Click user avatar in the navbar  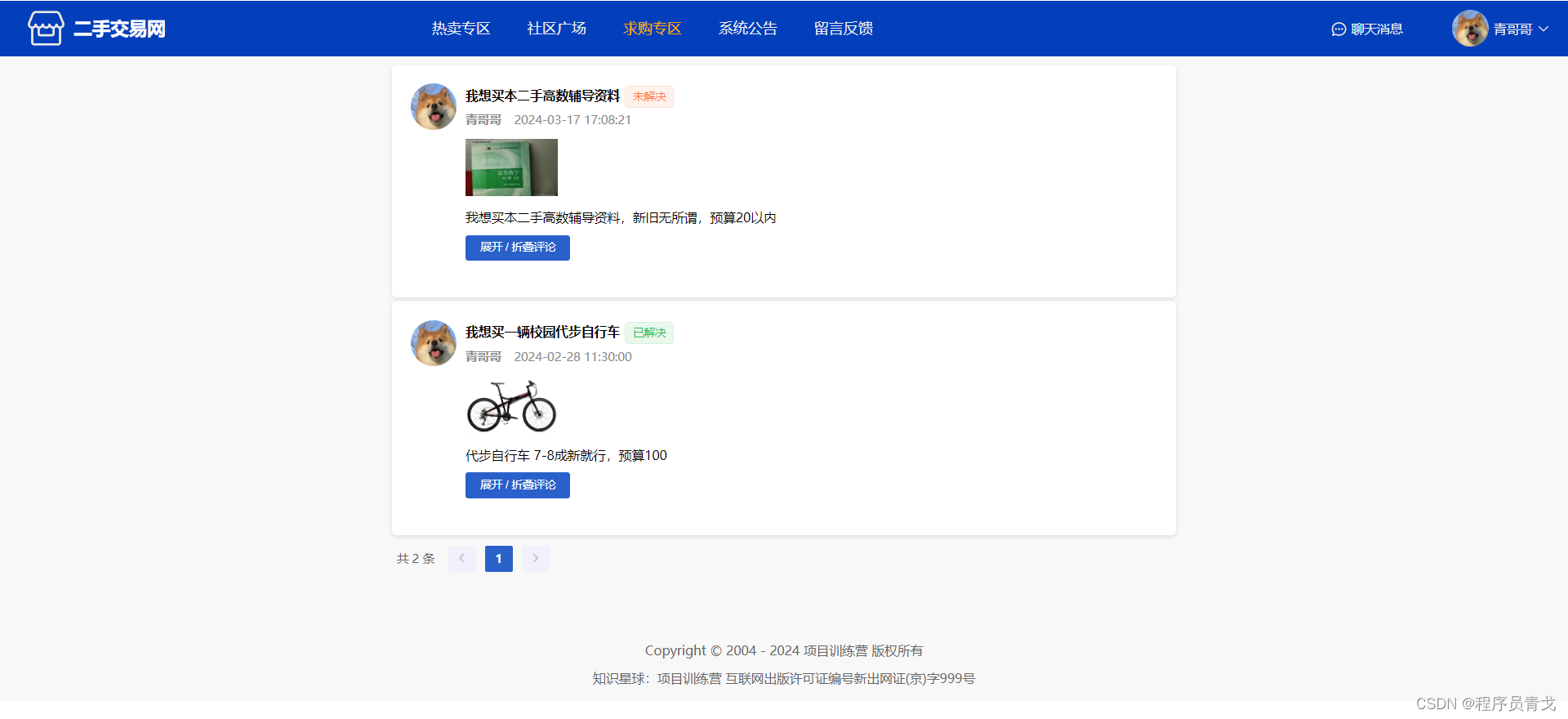pyautogui.click(x=1470, y=29)
